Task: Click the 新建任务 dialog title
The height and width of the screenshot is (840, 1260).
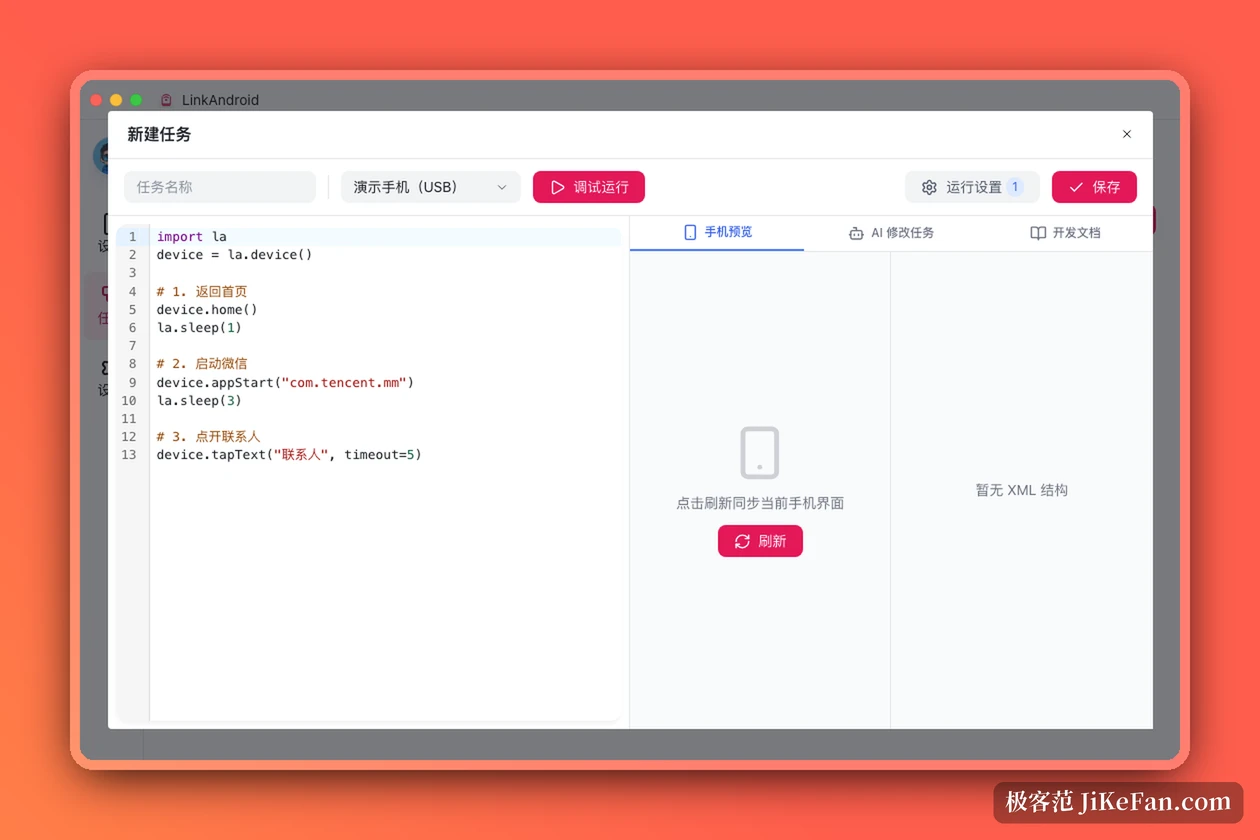Action: point(159,134)
